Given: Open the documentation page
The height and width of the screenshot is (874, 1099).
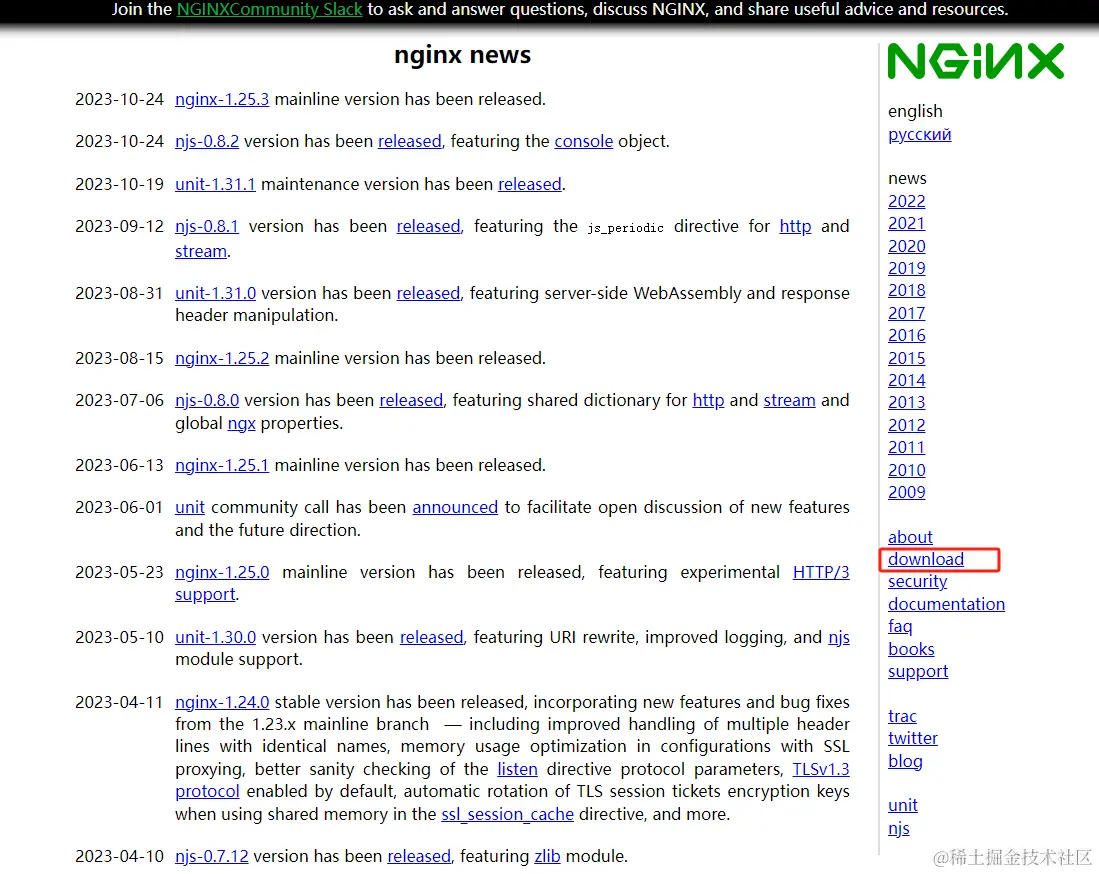Looking at the screenshot, I should 946,604.
